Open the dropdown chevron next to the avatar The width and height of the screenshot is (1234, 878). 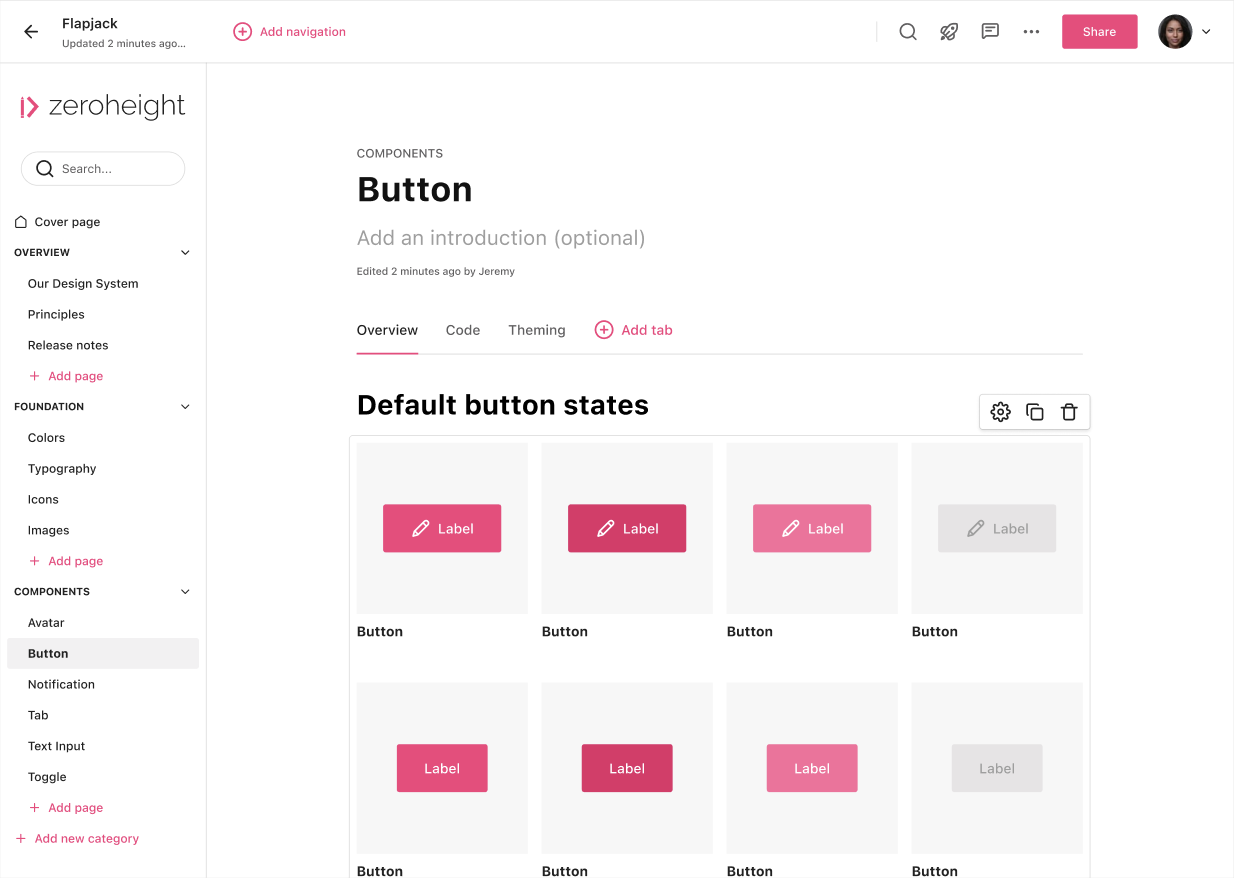pyautogui.click(x=1206, y=32)
